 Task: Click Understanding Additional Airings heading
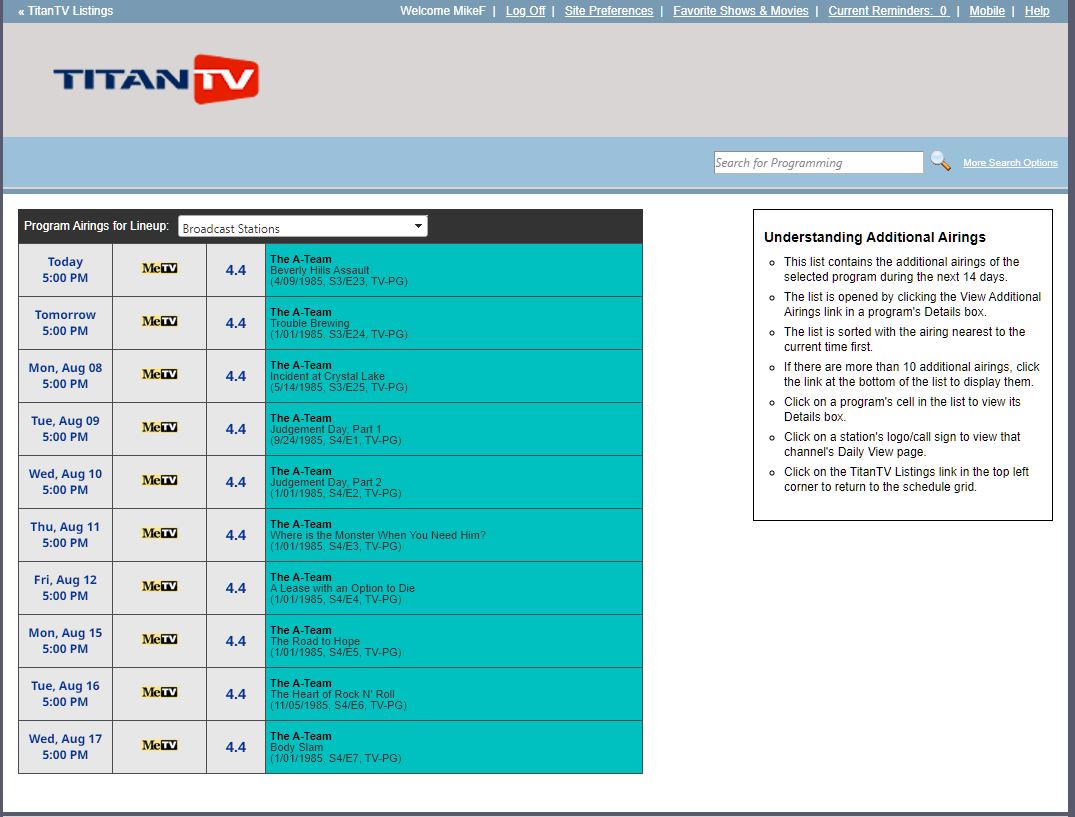(x=875, y=237)
